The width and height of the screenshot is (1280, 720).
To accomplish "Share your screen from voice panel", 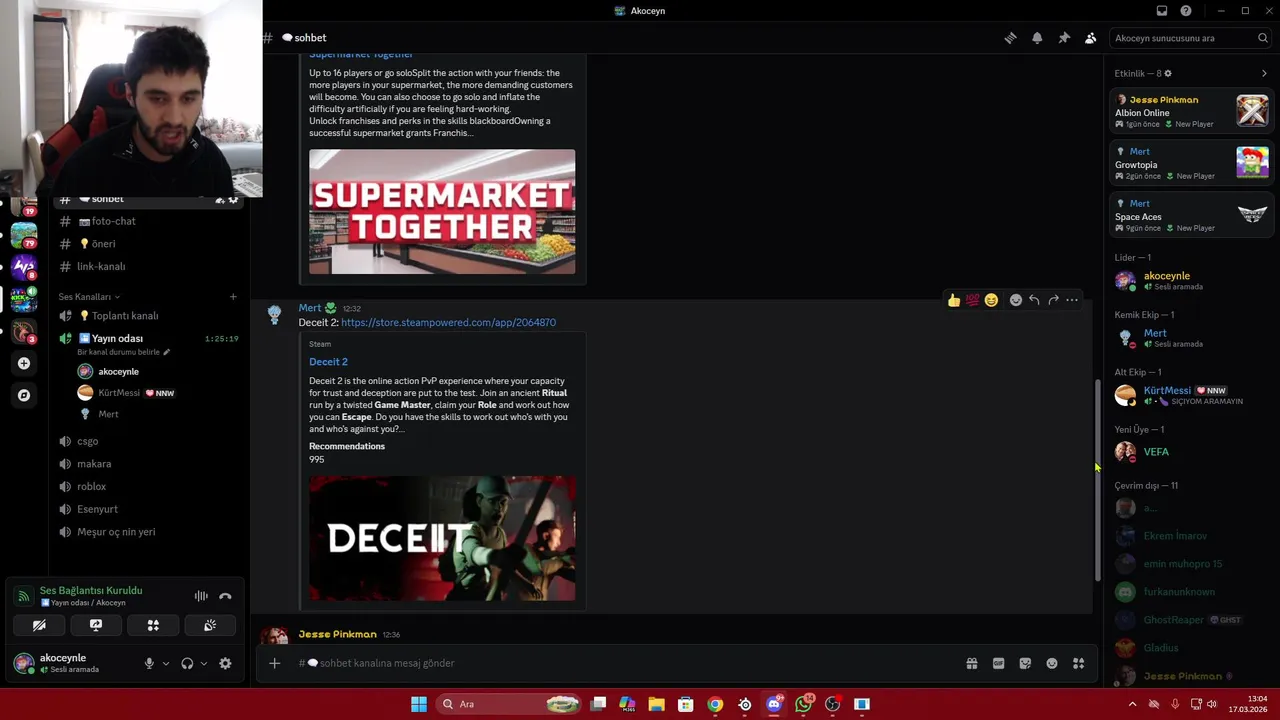I will click(96, 625).
